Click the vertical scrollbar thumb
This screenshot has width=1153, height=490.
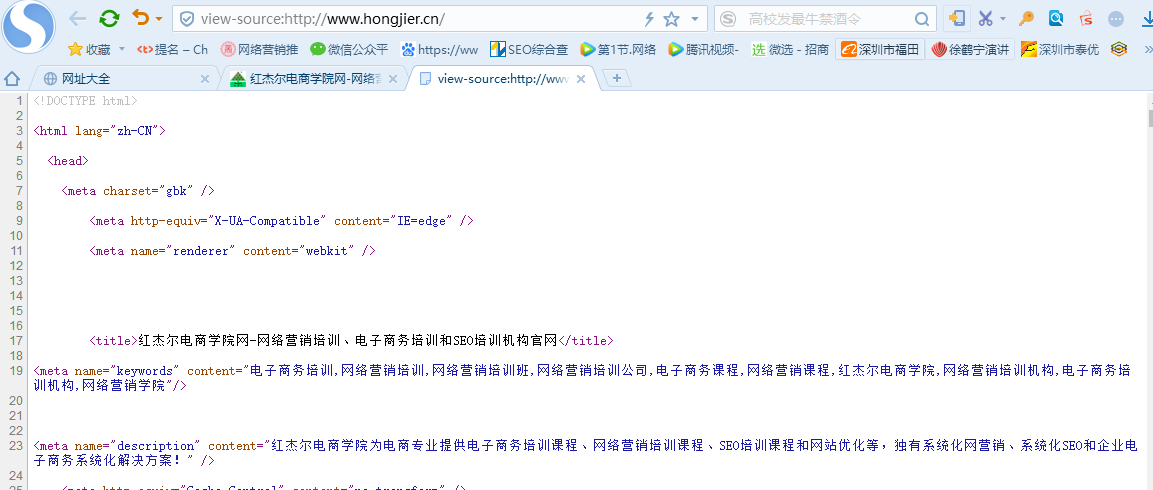point(1149,120)
